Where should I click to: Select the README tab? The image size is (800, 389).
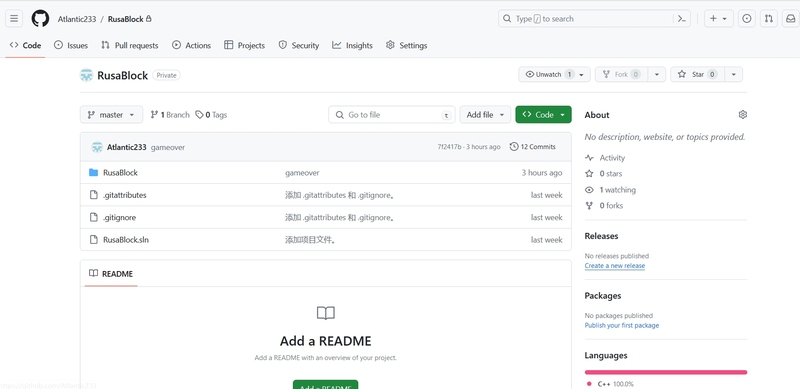coord(111,274)
